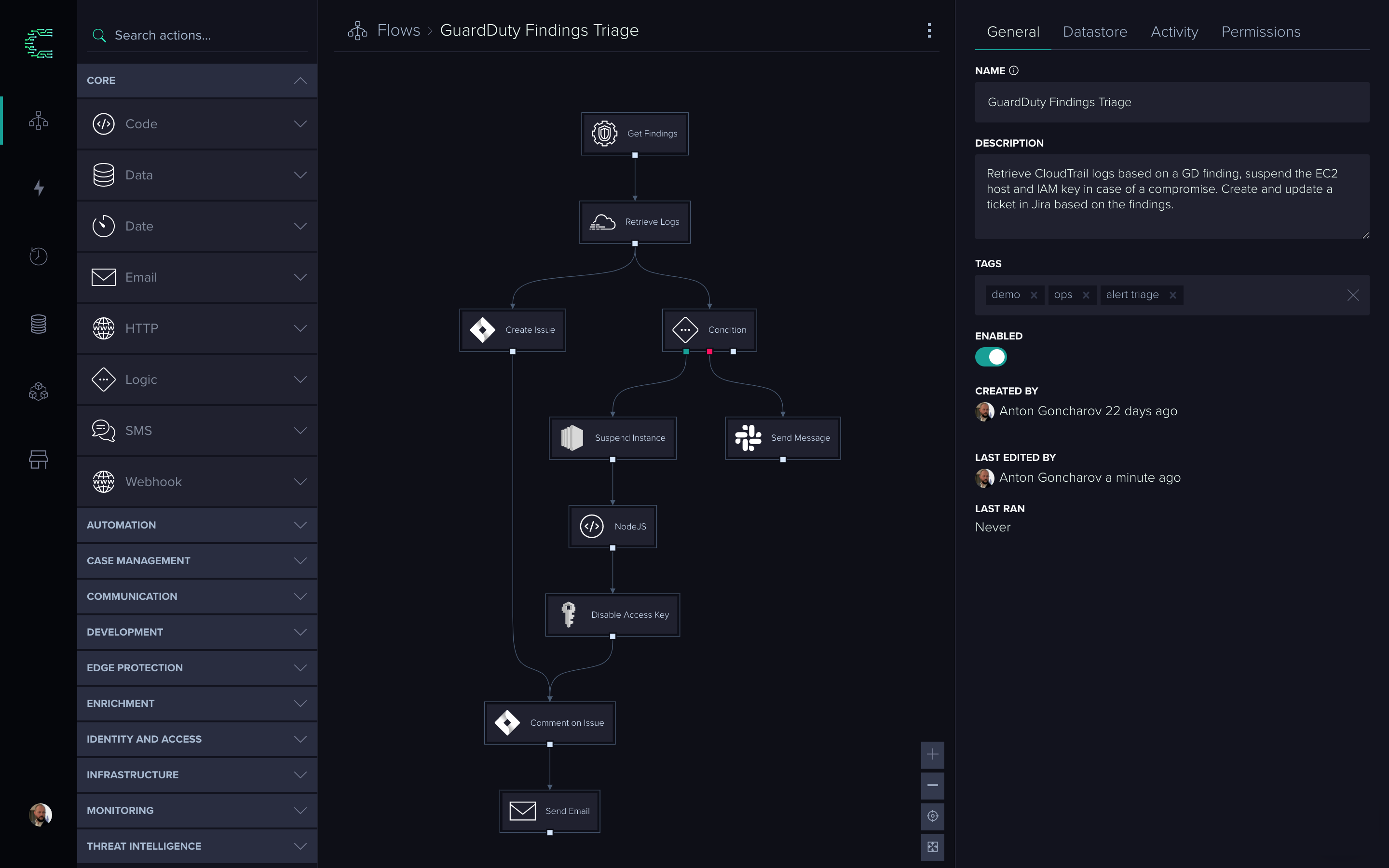Click the center view target icon
The image size is (1389, 868).
point(932,816)
